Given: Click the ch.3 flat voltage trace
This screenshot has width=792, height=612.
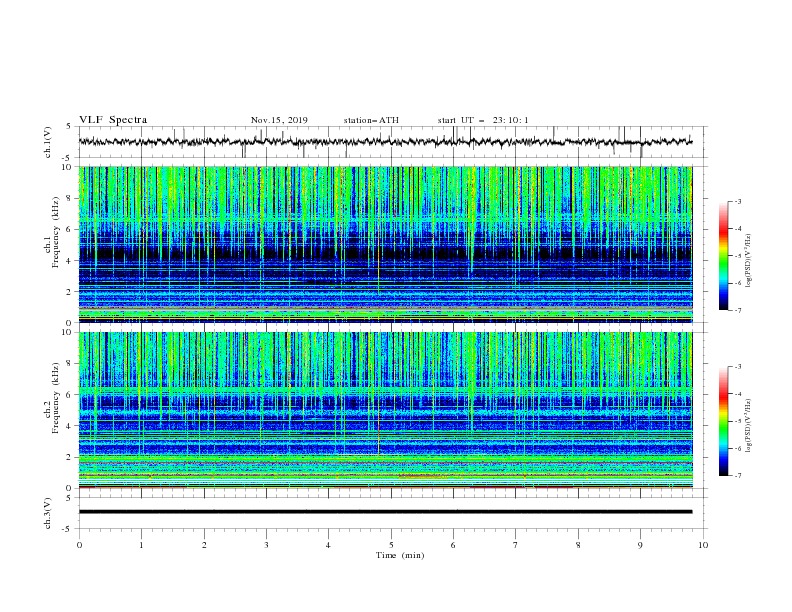Looking at the screenshot, I should [x=385, y=512].
